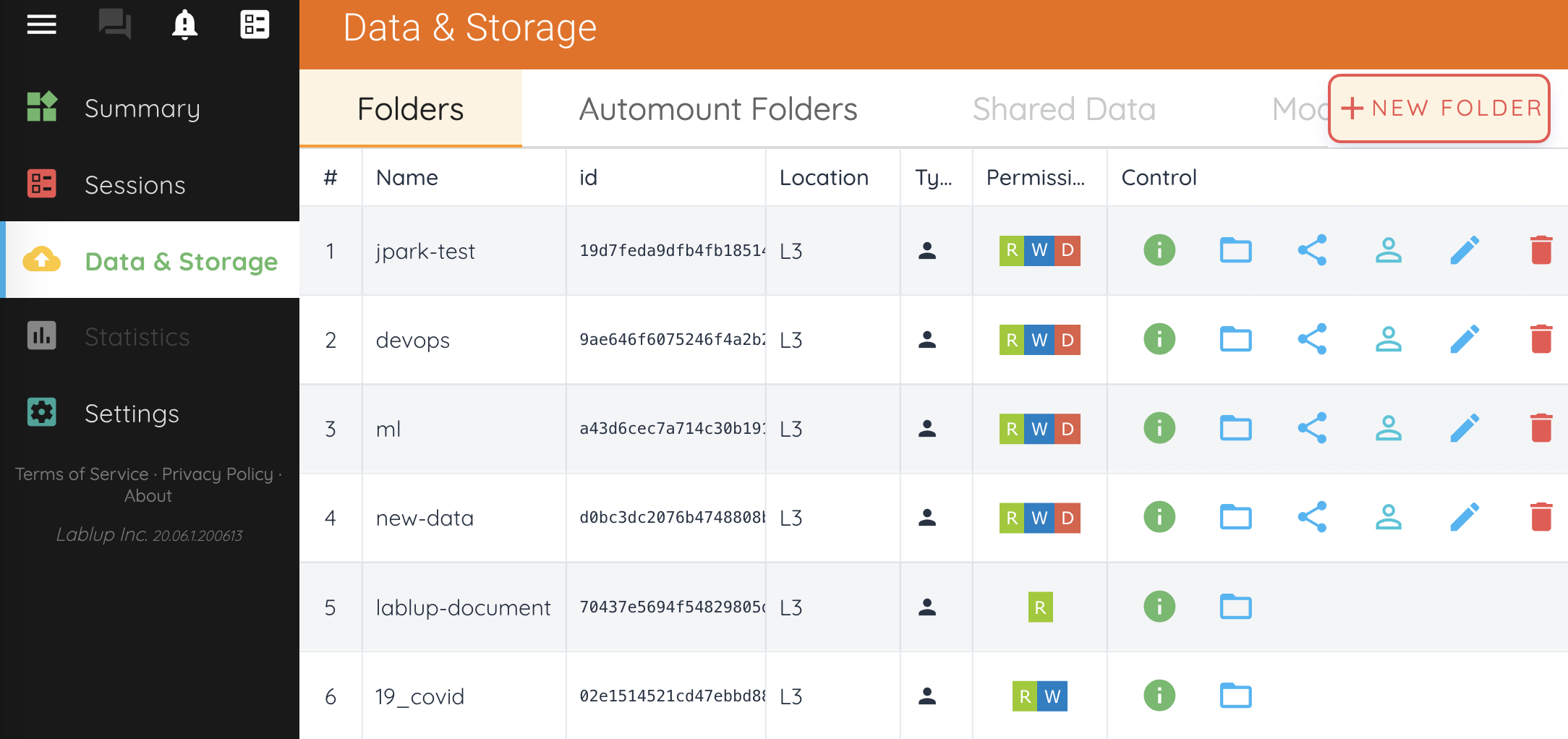Open 19_covid folder file browser icon
This screenshot has height=739, width=1568.
point(1236,696)
